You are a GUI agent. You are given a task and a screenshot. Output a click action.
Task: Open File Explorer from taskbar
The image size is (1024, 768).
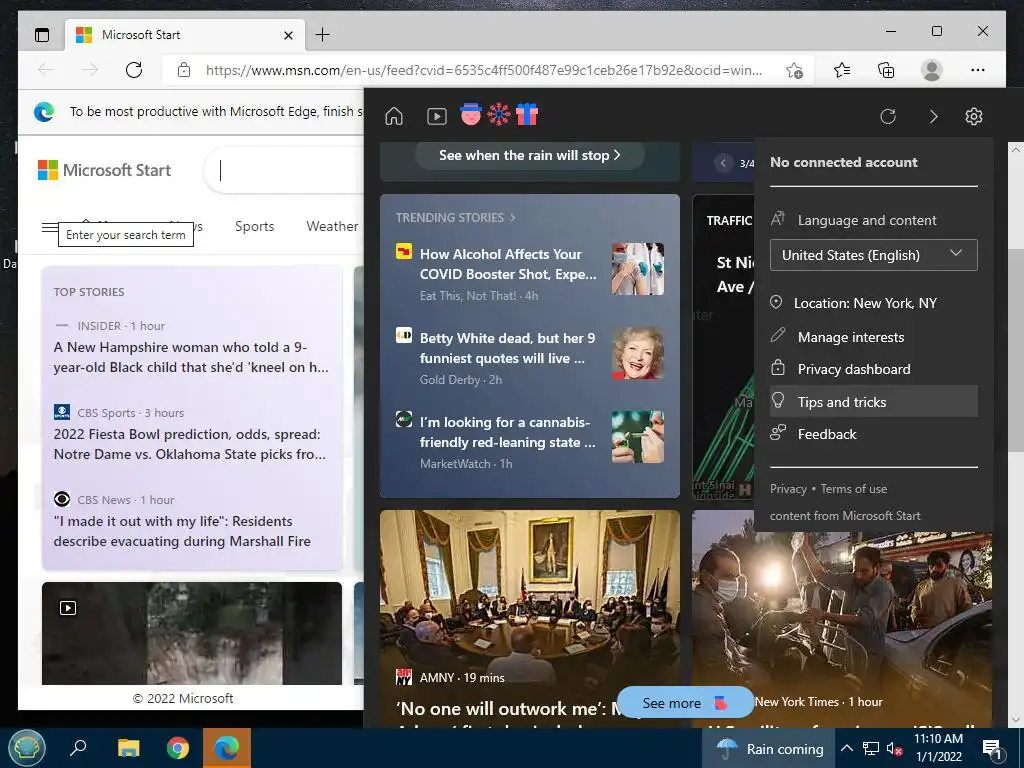tap(129, 748)
